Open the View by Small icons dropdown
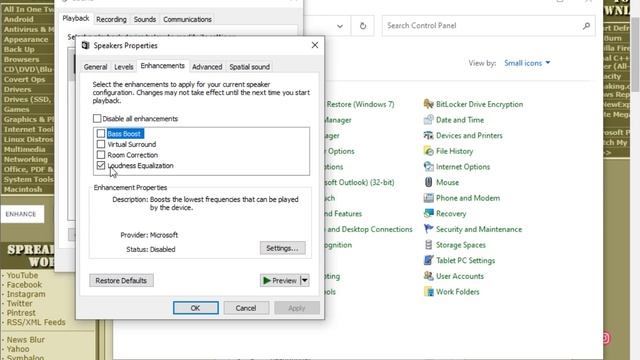 (x=527, y=63)
